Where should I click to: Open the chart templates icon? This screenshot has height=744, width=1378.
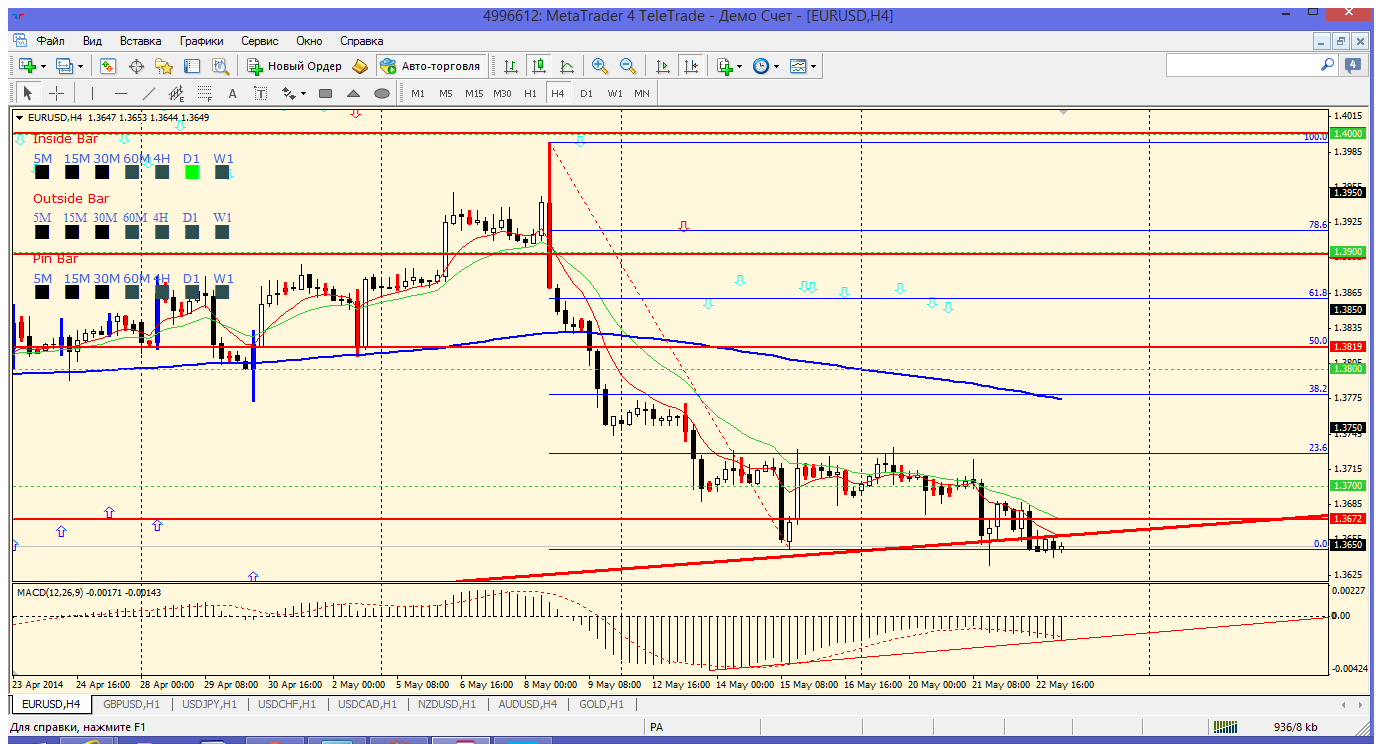point(798,66)
